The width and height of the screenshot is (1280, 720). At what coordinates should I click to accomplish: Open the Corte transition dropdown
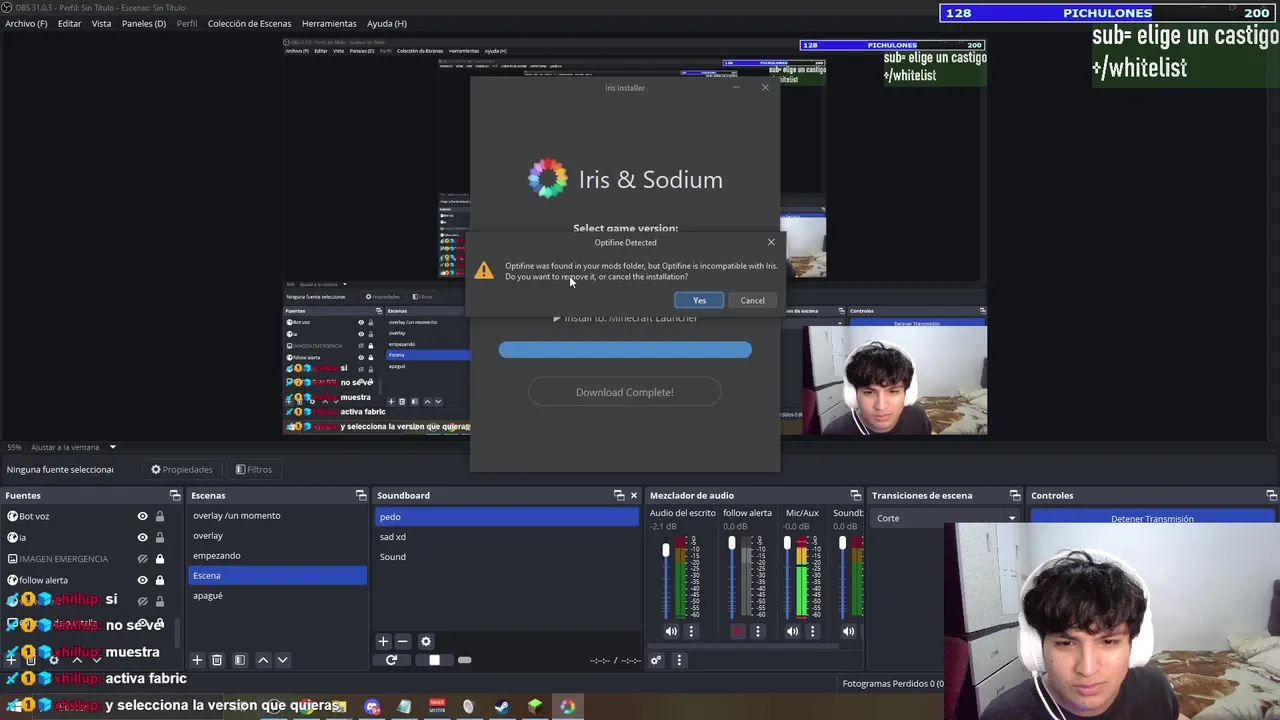(x=946, y=518)
